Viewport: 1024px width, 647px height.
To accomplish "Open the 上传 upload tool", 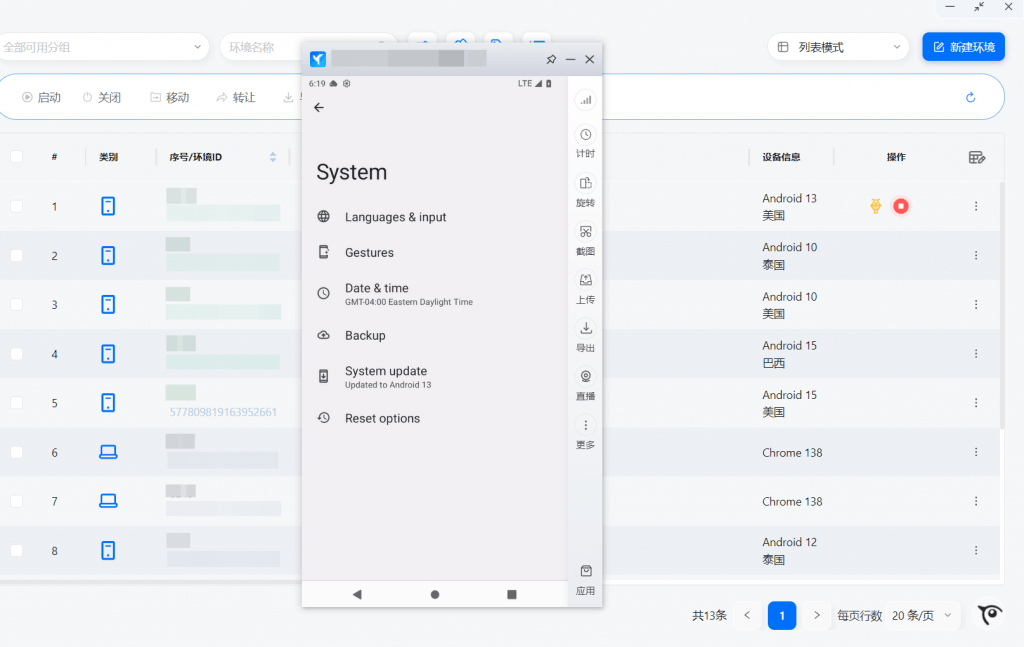I will pos(586,280).
